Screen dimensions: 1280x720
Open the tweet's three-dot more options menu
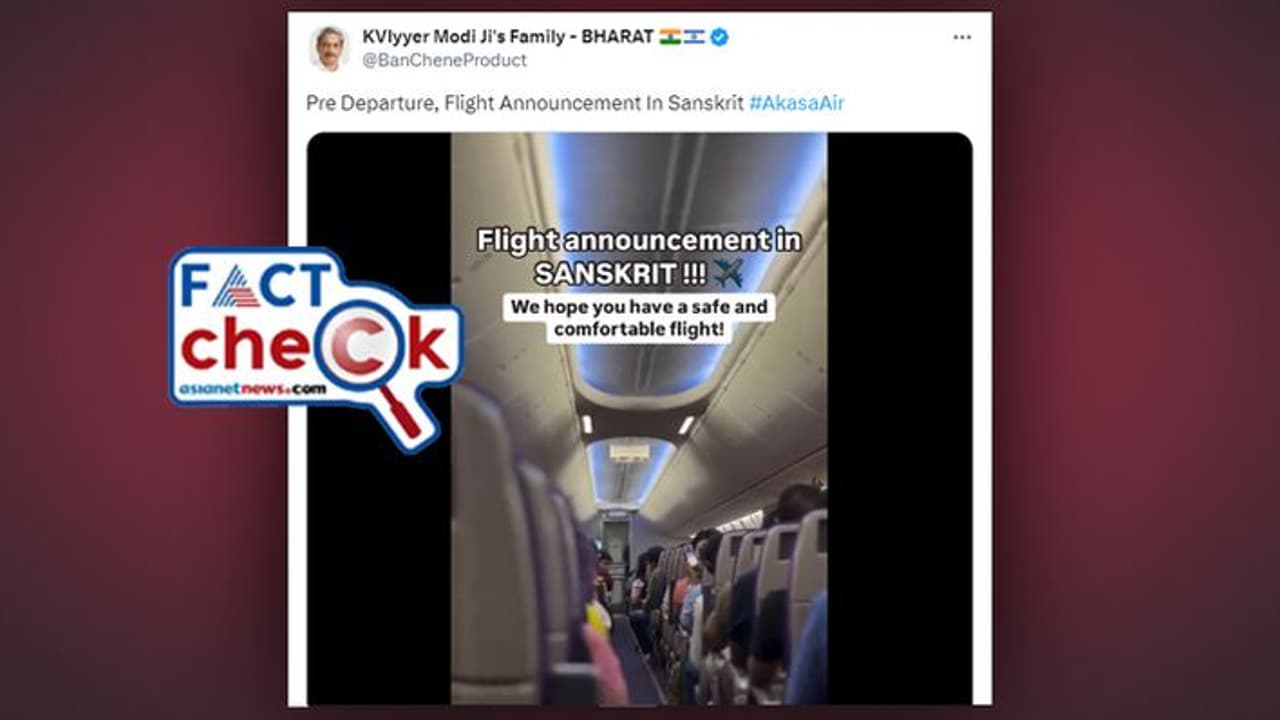962,37
